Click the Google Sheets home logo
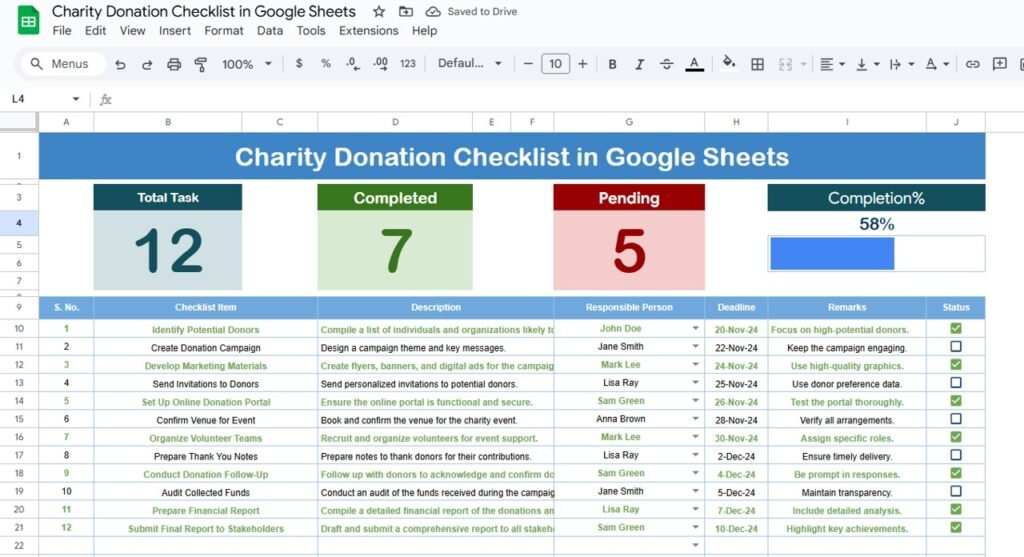Screen dimensions: 1024x557 (x=28, y=20)
